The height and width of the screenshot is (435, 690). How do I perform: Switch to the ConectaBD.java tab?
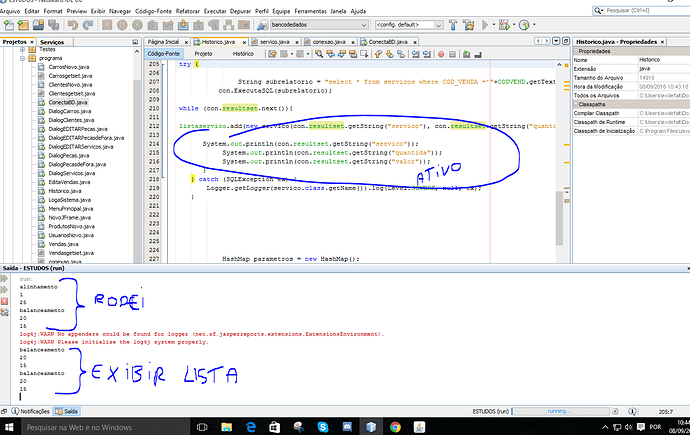click(x=388, y=42)
